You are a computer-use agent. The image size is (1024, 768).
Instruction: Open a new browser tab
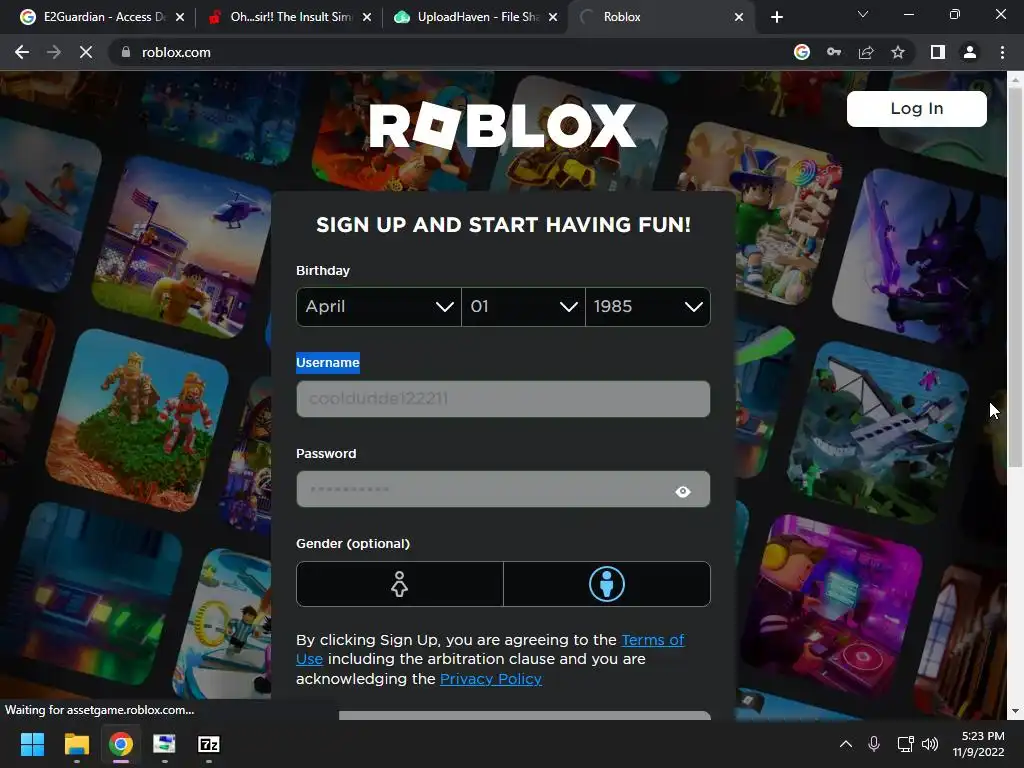point(776,17)
